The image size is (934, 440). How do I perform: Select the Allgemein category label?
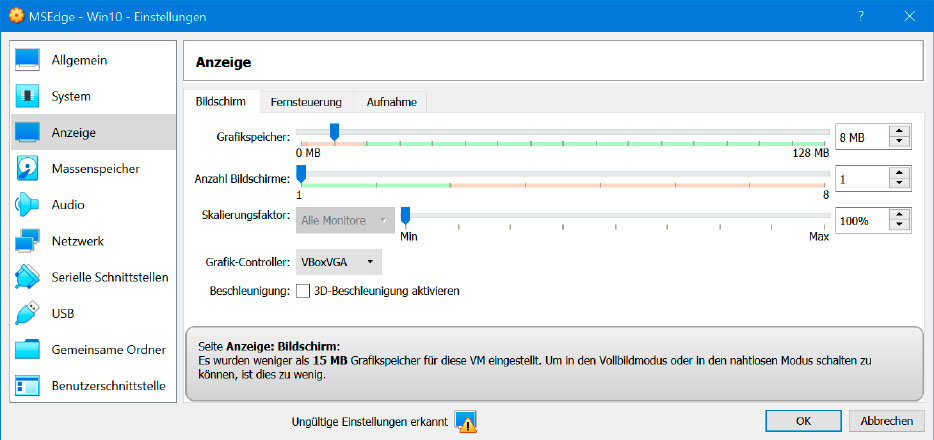(79, 60)
